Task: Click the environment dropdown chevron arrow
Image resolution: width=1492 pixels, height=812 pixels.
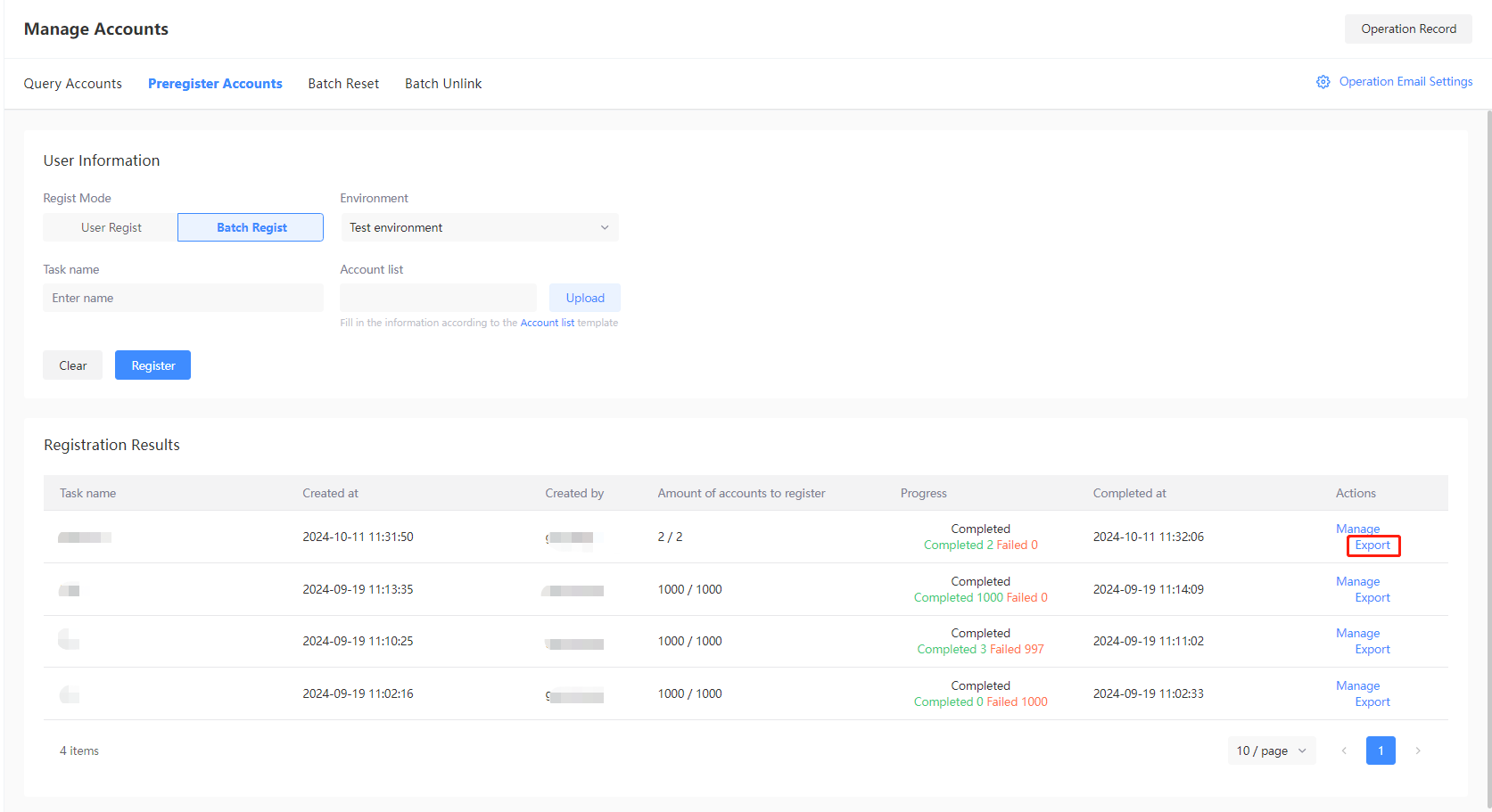Action: coord(605,227)
